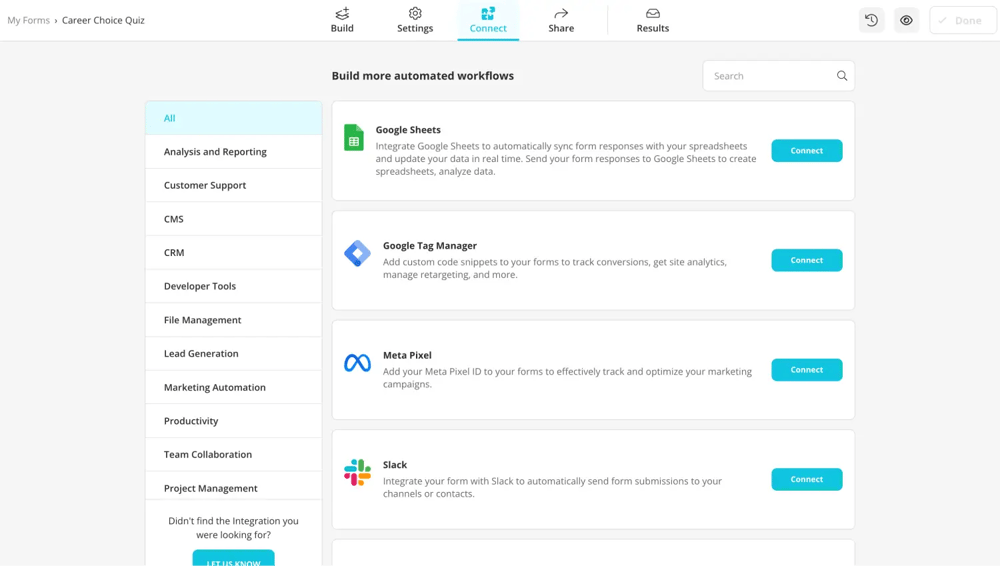The image size is (1000, 566).
Task: Click the Google Sheets logo icon
Action: pyautogui.click(x=354, y=138)
